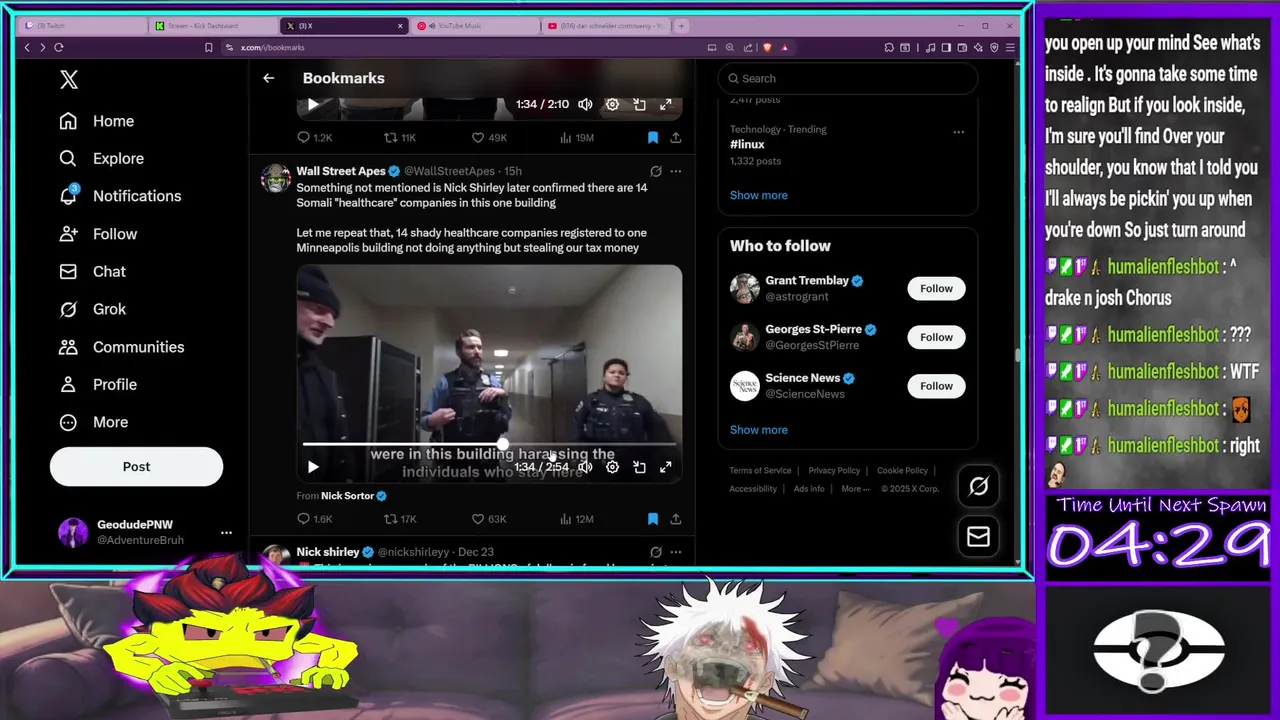Play the Wall Street Apes video
The height and width of the screenshot is (720, 1280).
(x=313, y=467)
